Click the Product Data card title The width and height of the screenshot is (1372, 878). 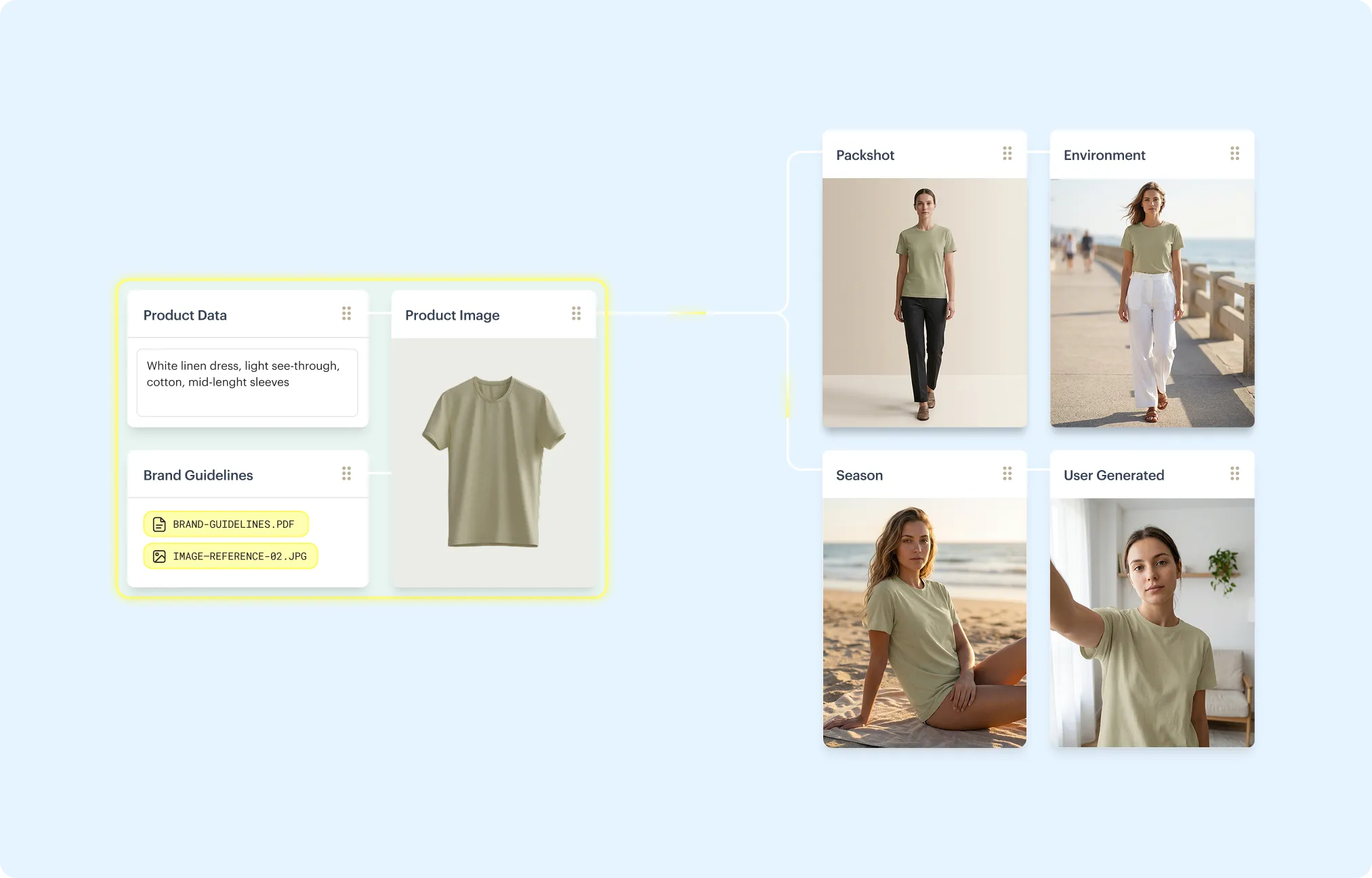[x=185, y=315]
